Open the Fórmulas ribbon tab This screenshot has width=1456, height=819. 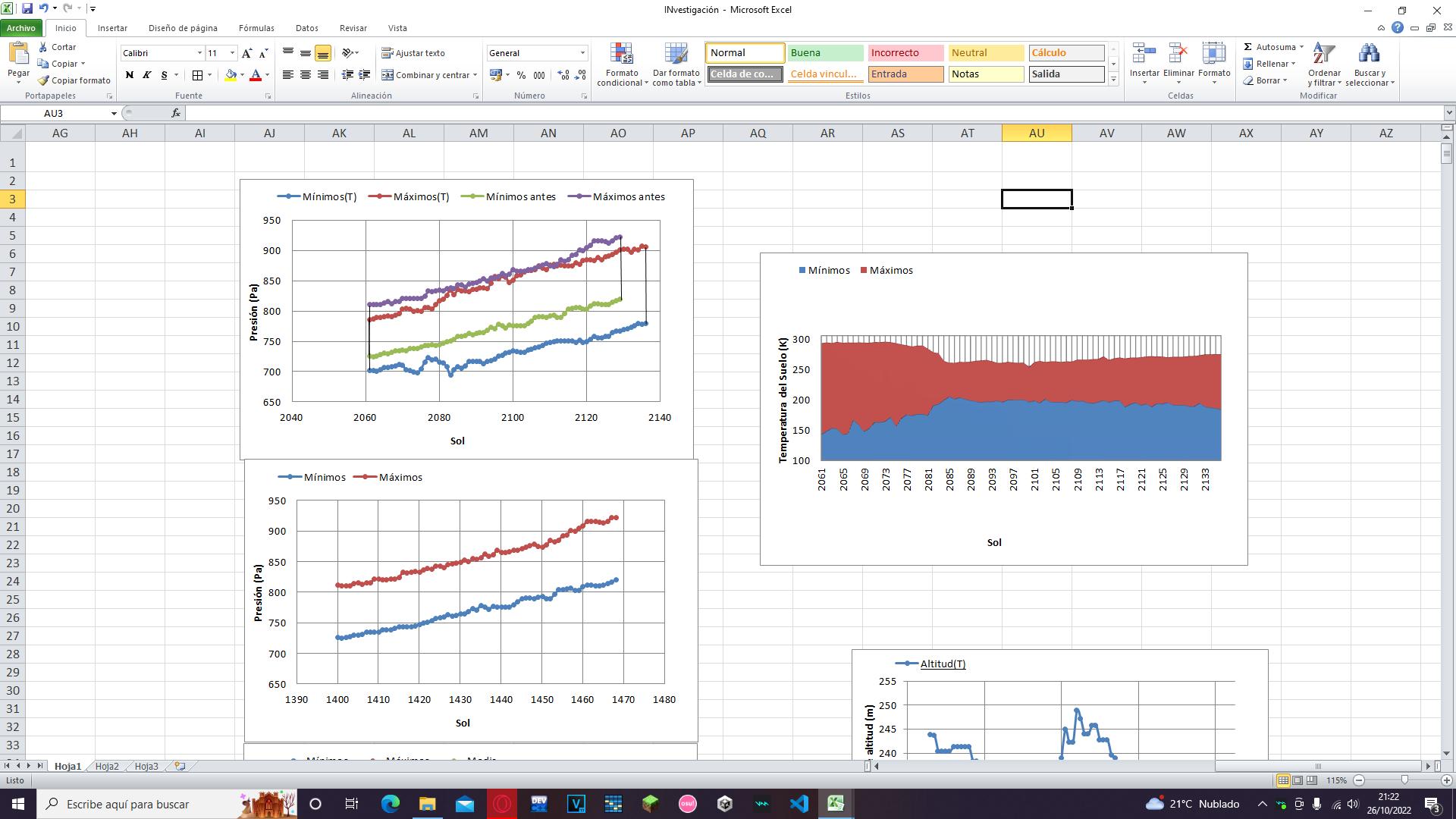pos(256,28)
